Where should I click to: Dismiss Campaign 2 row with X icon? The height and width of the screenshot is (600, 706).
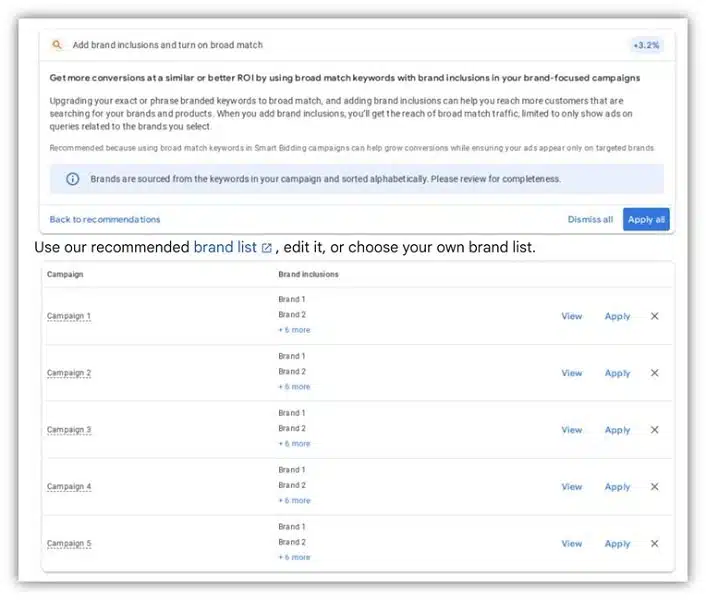tap(655, 373)
